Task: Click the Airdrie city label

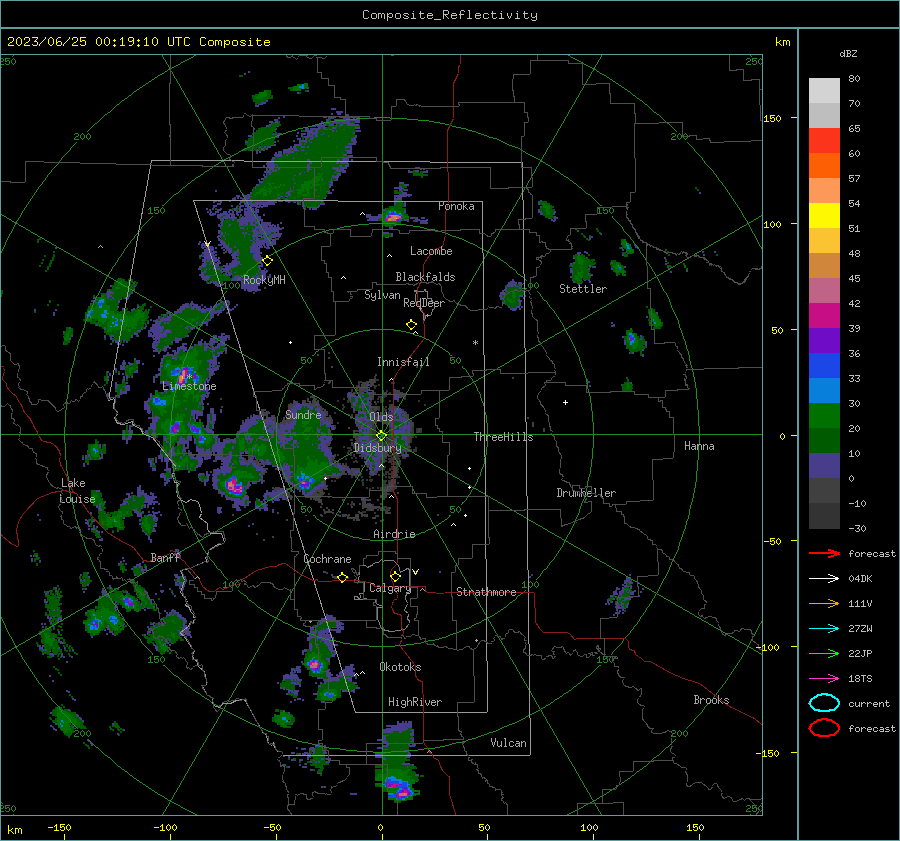Action: point(394,534)
